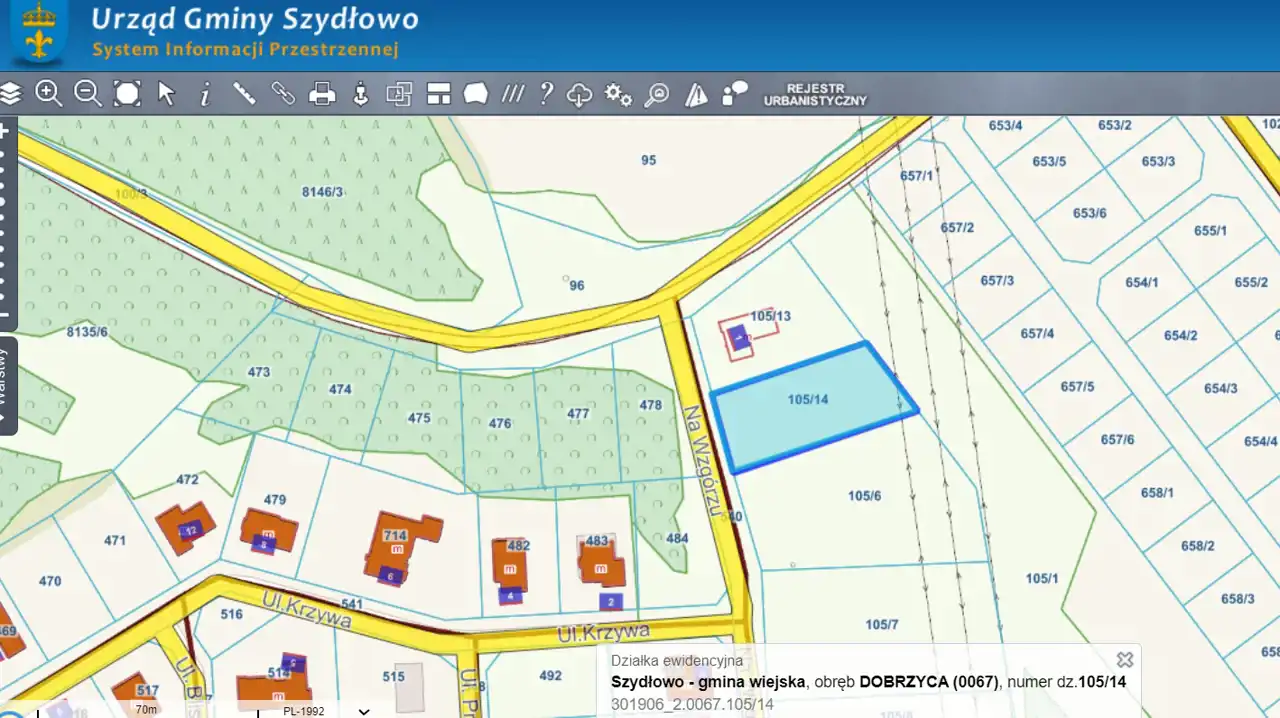The width and height of the screenshot is (1280, 718).
Task: Click the Na Wzgórzu street label
Action: [x=703, y=459]
